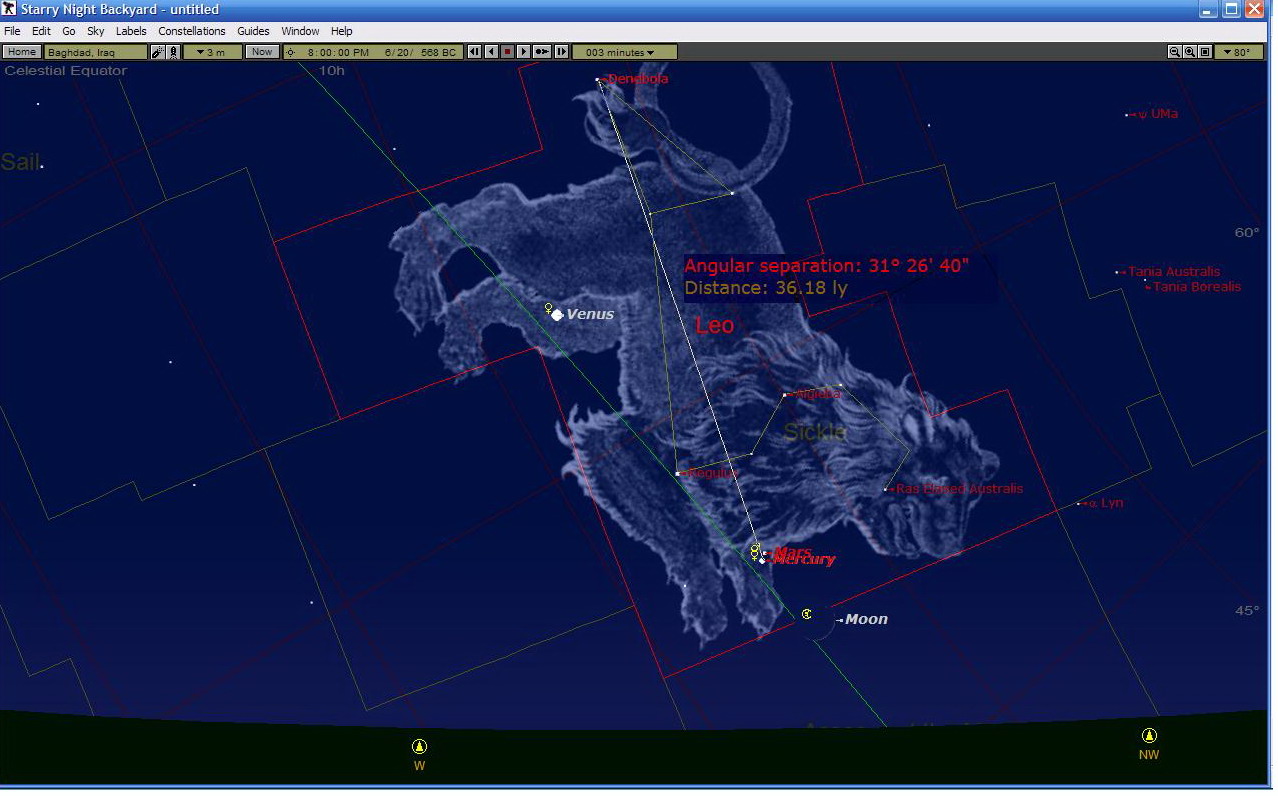The height and width of the screenshot is (796, 1278).
Task: Click the α Lyn star label
Action: tap(1105, 503)
